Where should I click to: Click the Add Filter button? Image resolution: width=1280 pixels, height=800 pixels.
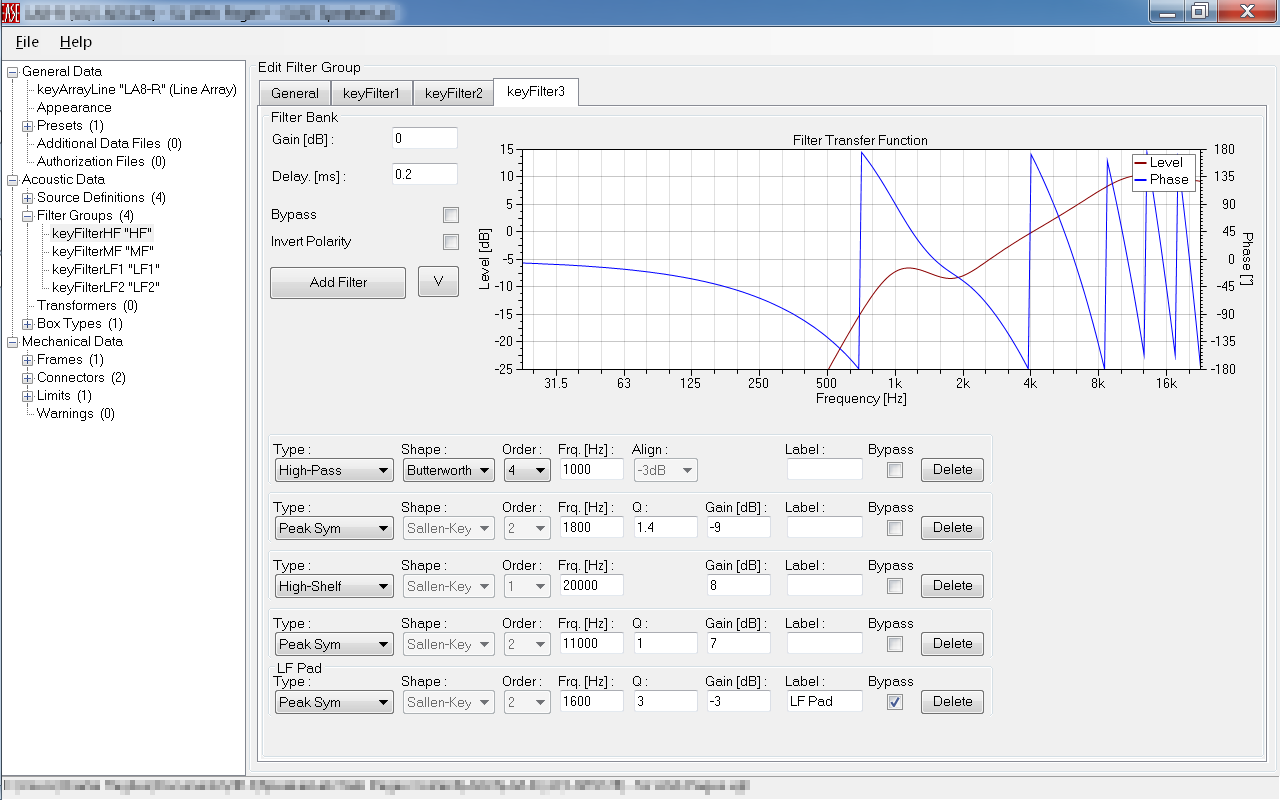click(338, 283)
